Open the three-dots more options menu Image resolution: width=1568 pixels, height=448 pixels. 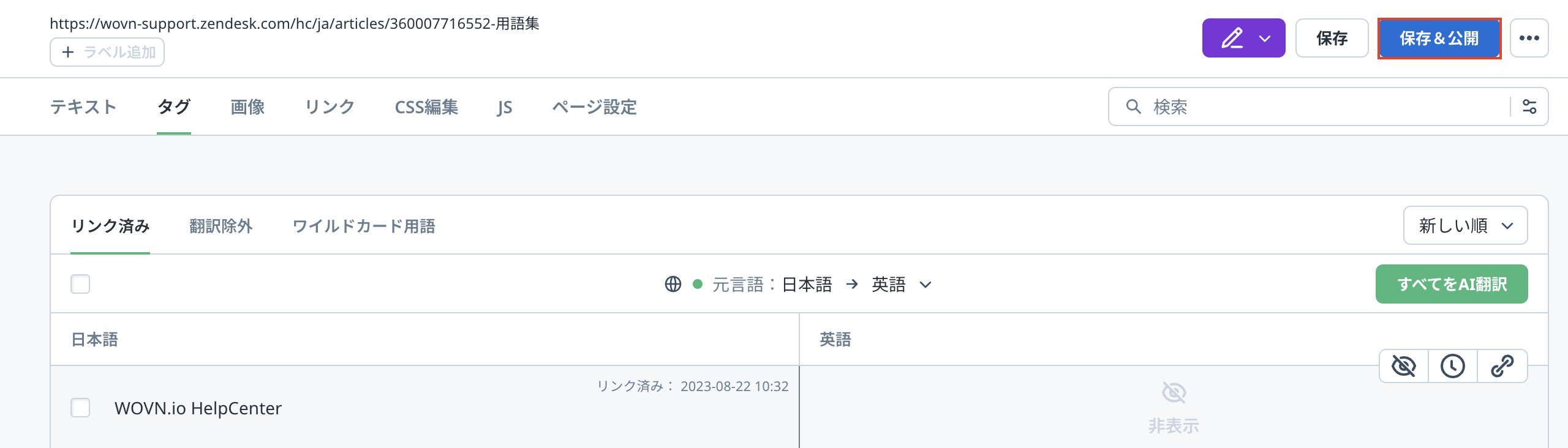(x=1529, y=39)
